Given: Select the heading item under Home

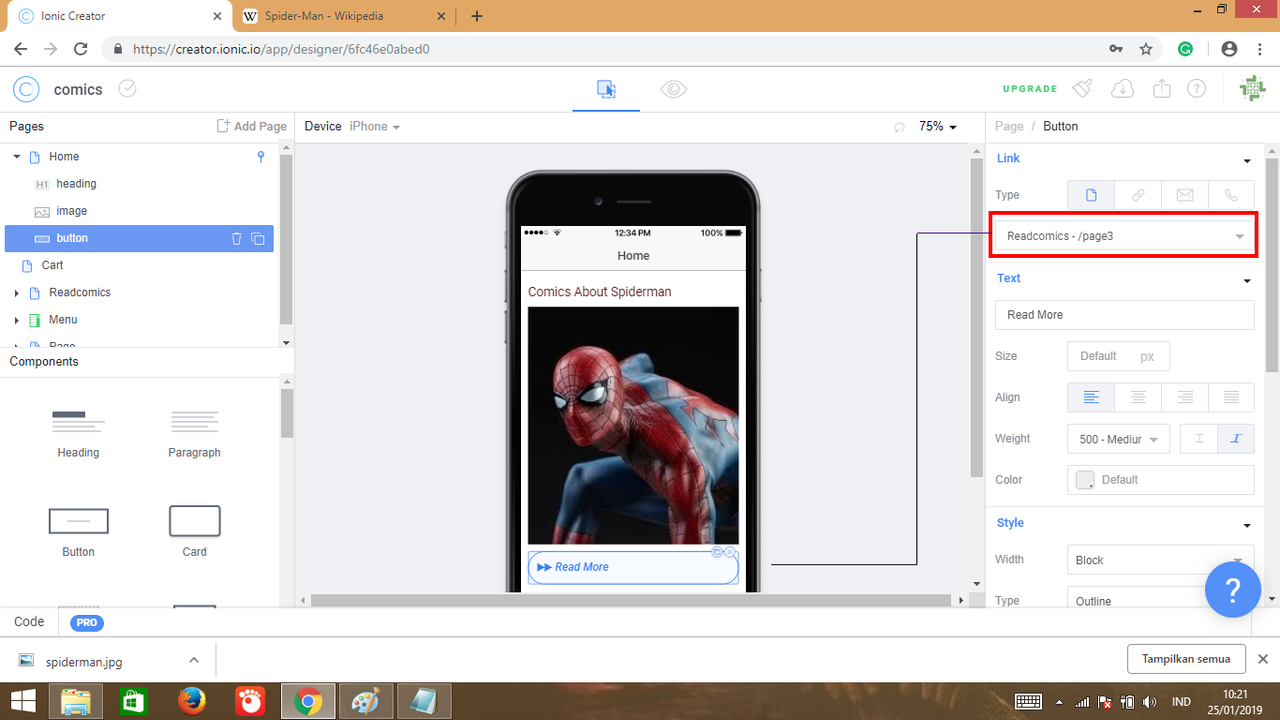Looking at the screenshot, I should click(76, 184).
